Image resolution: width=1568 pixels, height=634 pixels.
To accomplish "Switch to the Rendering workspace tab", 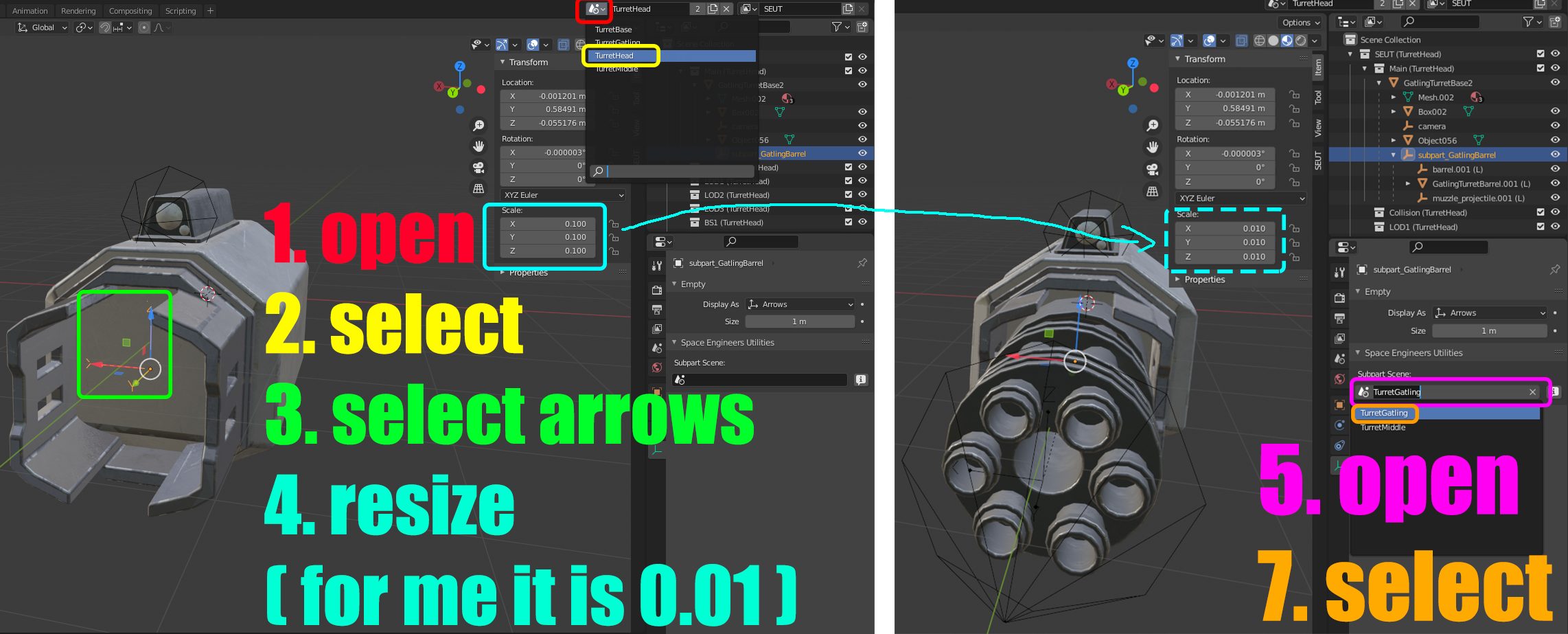I will point(78,11).
